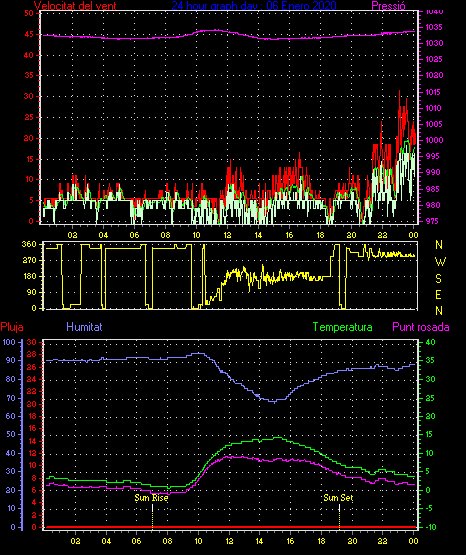
Task: Click the 1000 value on pressure axis
Action: coord(433,140)
